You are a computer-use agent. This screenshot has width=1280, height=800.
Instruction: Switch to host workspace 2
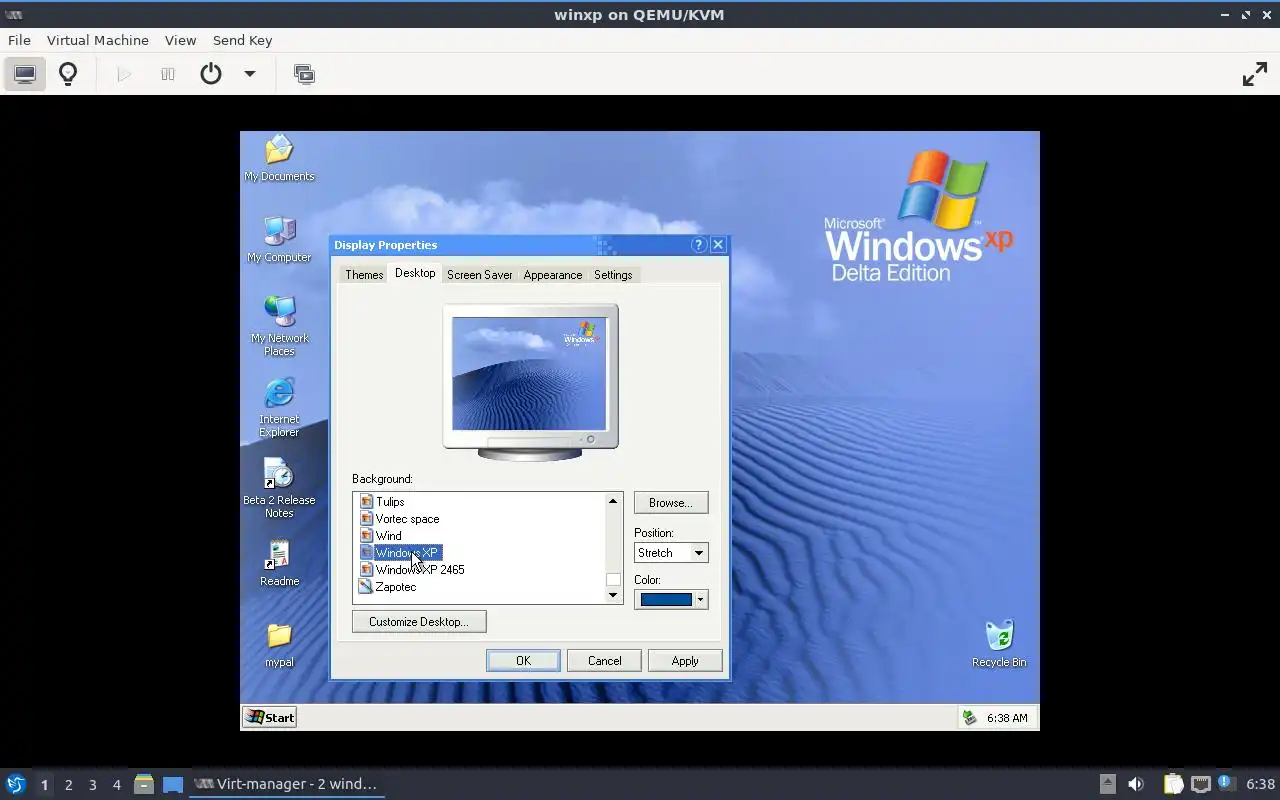(x=68, y=785)
